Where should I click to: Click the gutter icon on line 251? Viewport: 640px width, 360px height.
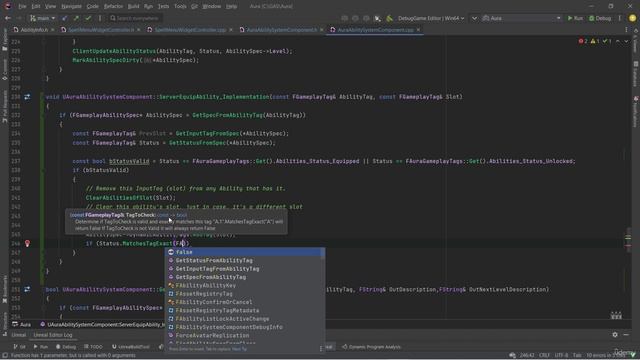[x=27, y=289]
